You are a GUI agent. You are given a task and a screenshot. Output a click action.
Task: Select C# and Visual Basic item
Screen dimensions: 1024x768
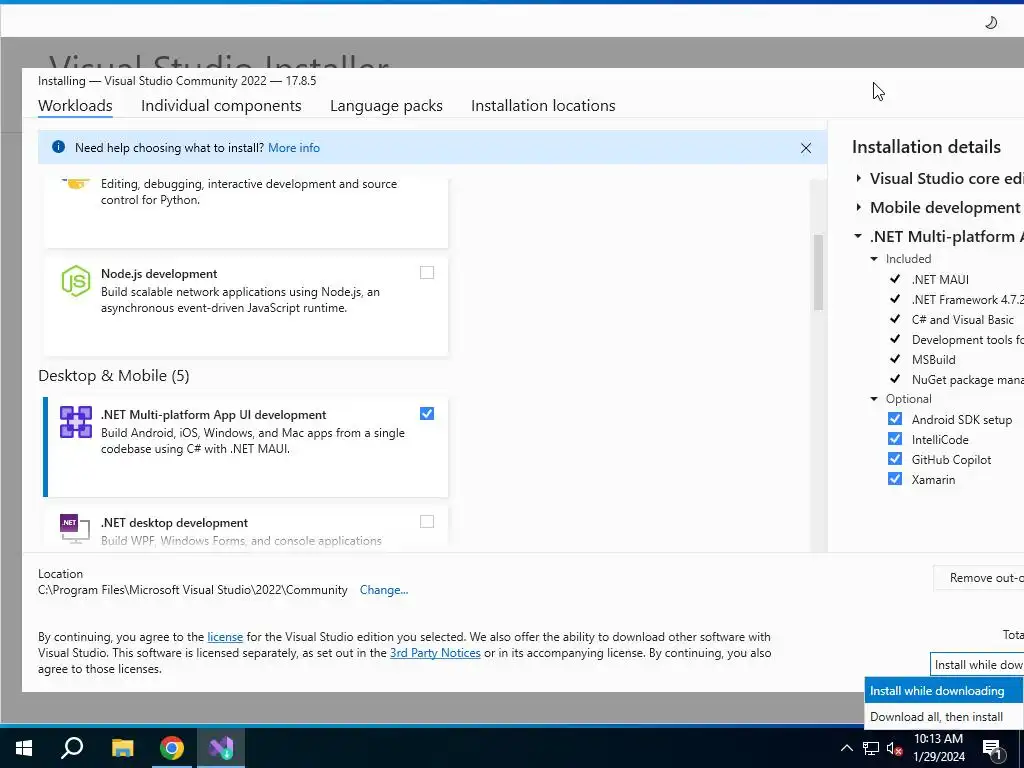pyautogui.click(x=963, y=320)
